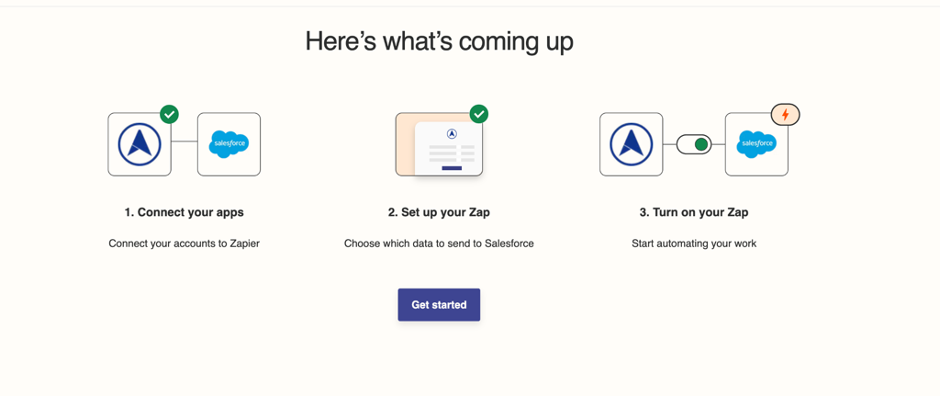
Task: Click "Start automating your work" text
Action: click(694, 244)
